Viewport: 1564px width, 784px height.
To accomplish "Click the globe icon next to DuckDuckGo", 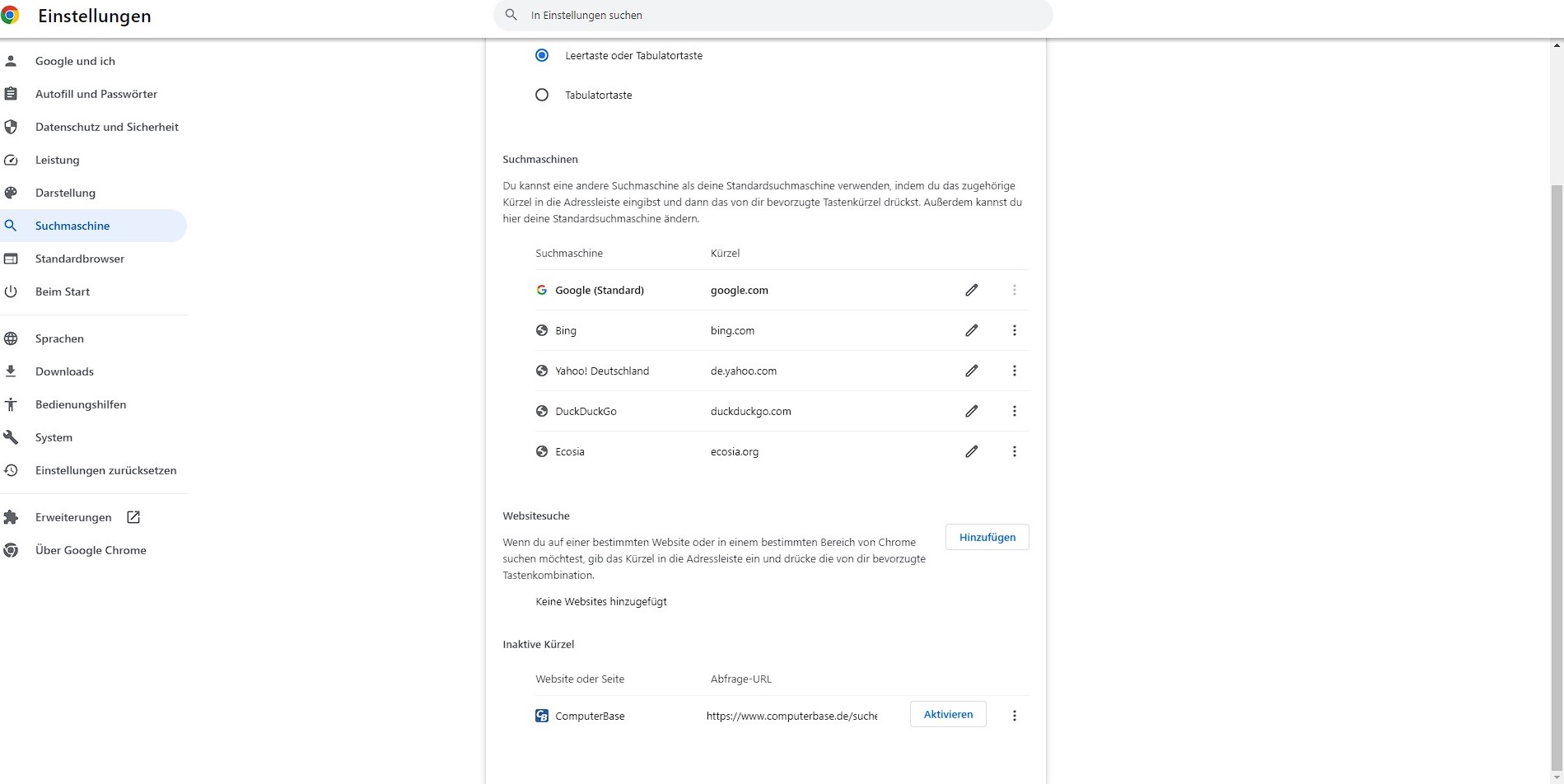I will coord(542,411).
